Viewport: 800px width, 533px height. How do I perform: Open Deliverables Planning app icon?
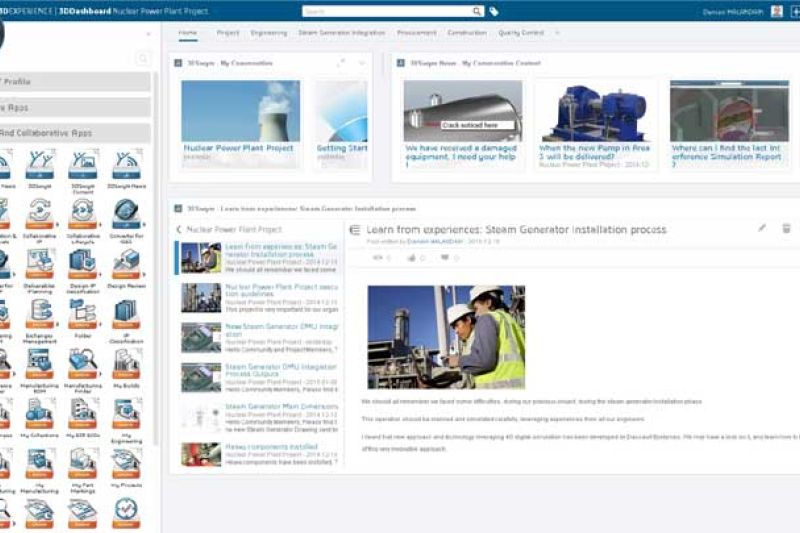(39, 264)
